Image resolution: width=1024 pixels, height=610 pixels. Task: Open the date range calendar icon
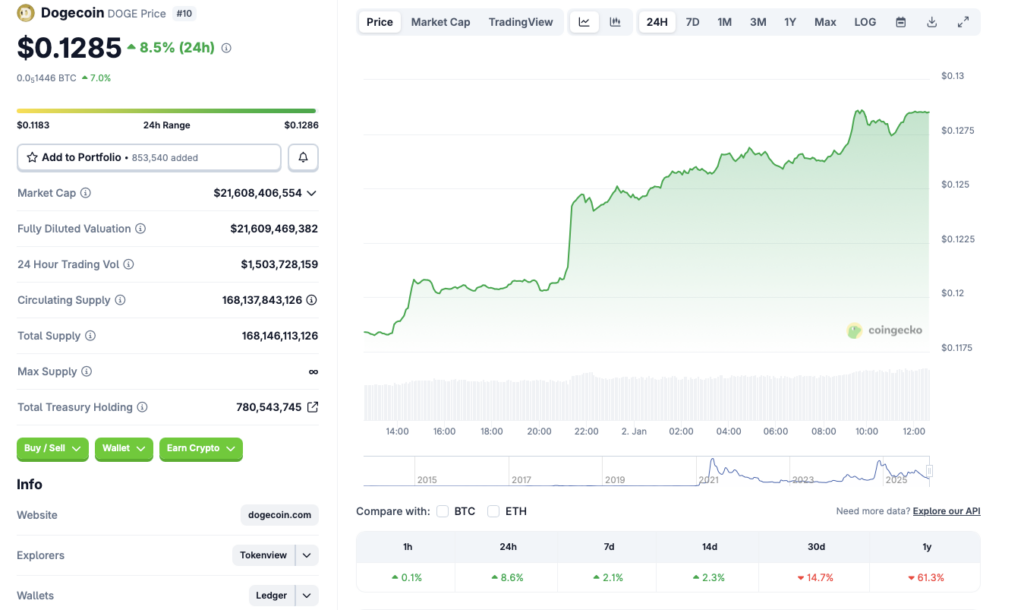click(x=899, y=21)
